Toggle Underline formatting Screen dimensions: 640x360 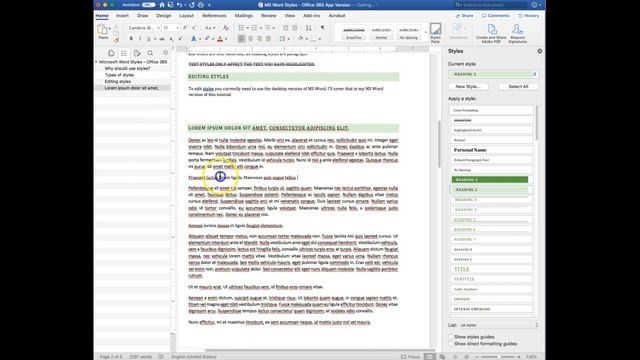149,39
